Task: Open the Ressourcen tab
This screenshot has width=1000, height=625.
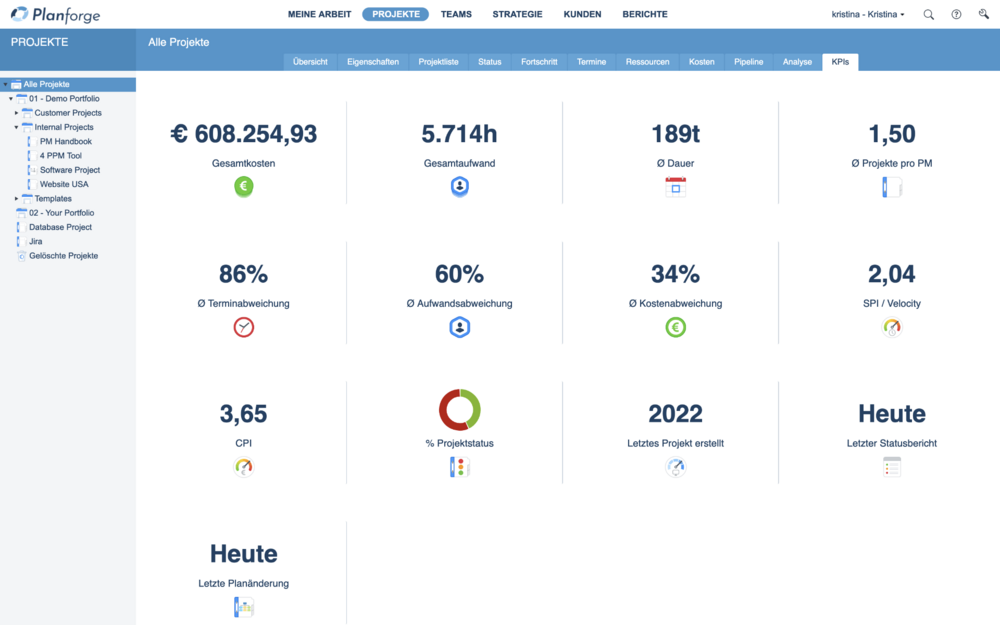Action: [647, 62]
